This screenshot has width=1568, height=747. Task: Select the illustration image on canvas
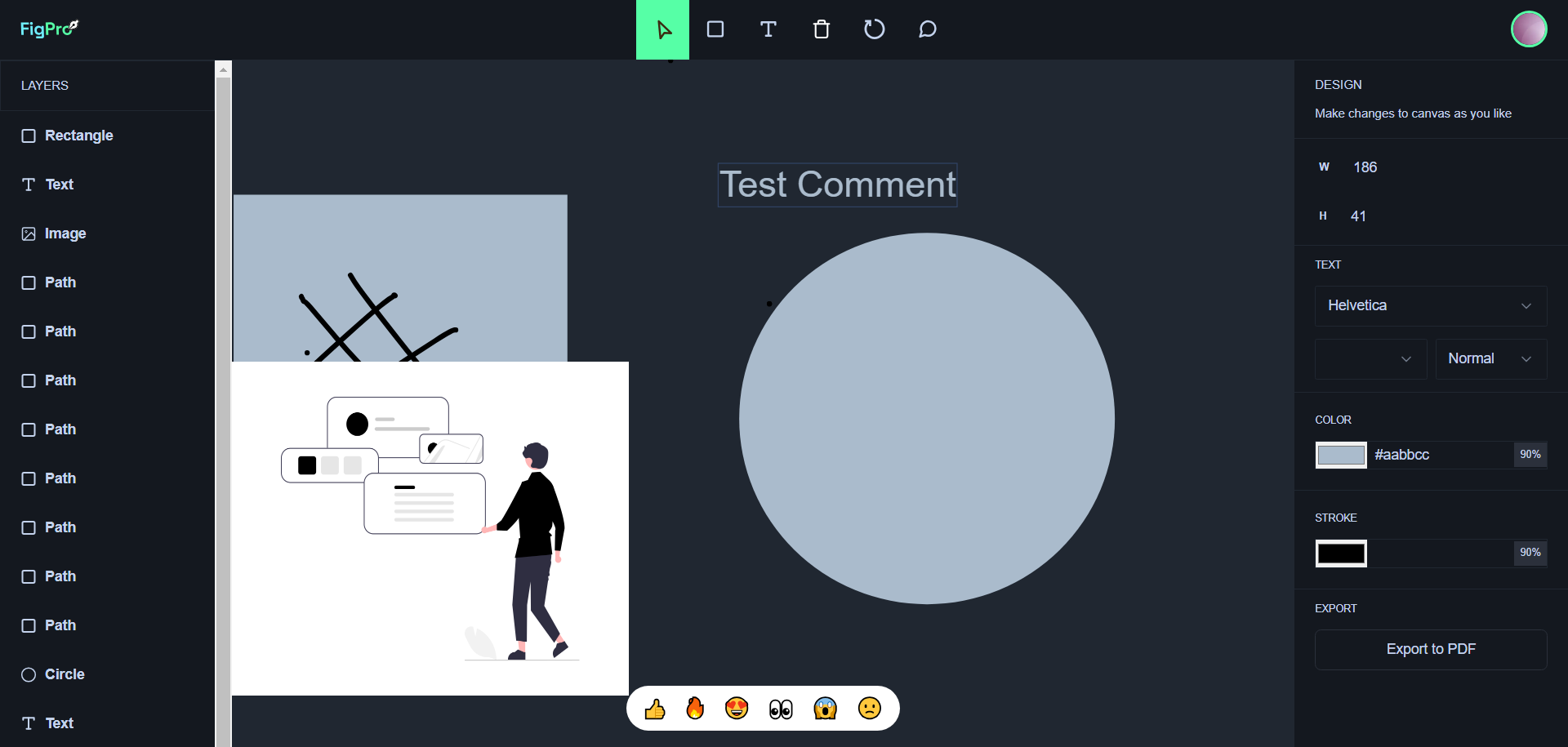[x=430, y=528]
